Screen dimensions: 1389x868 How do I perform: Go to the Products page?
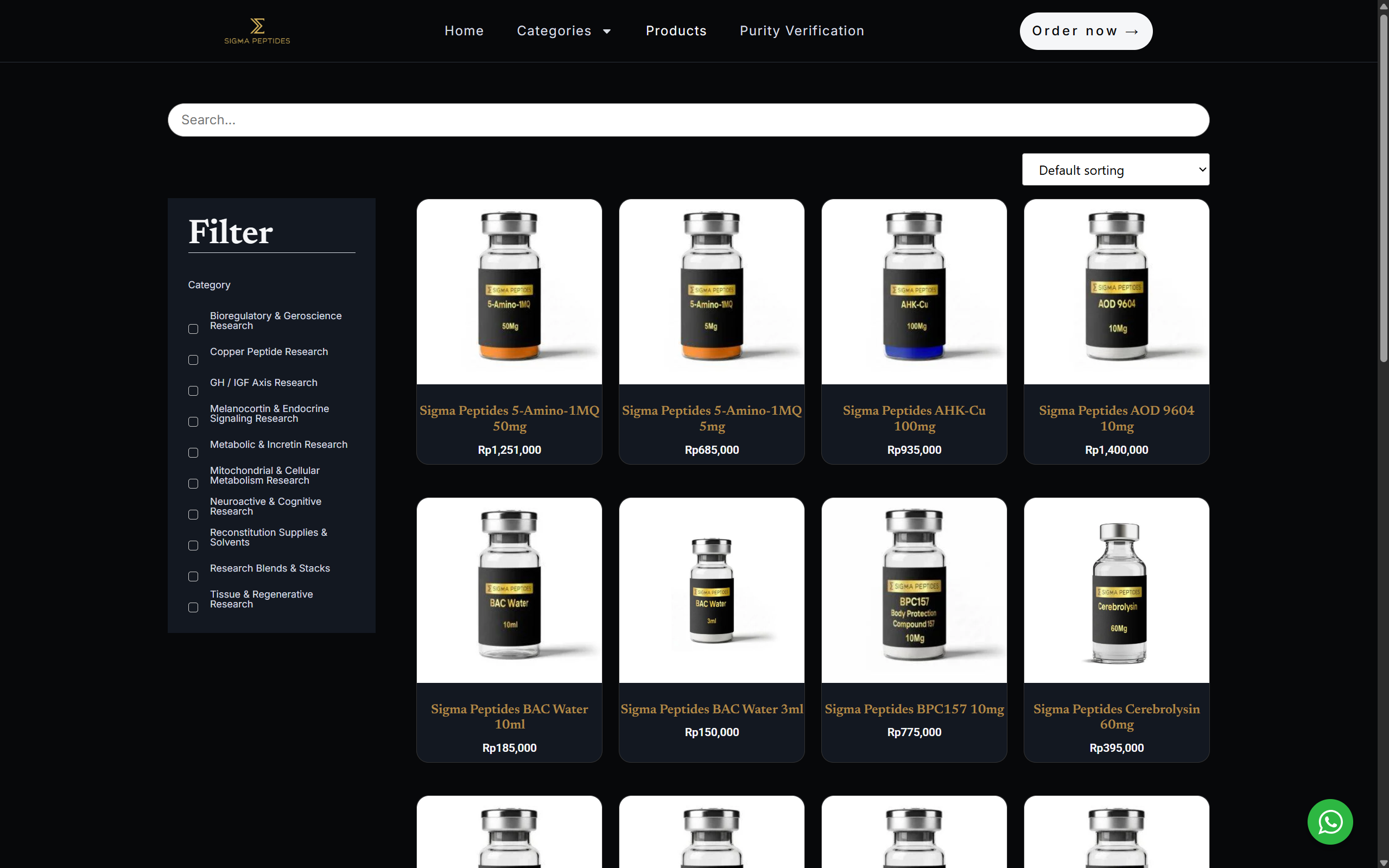coord(676,31)
